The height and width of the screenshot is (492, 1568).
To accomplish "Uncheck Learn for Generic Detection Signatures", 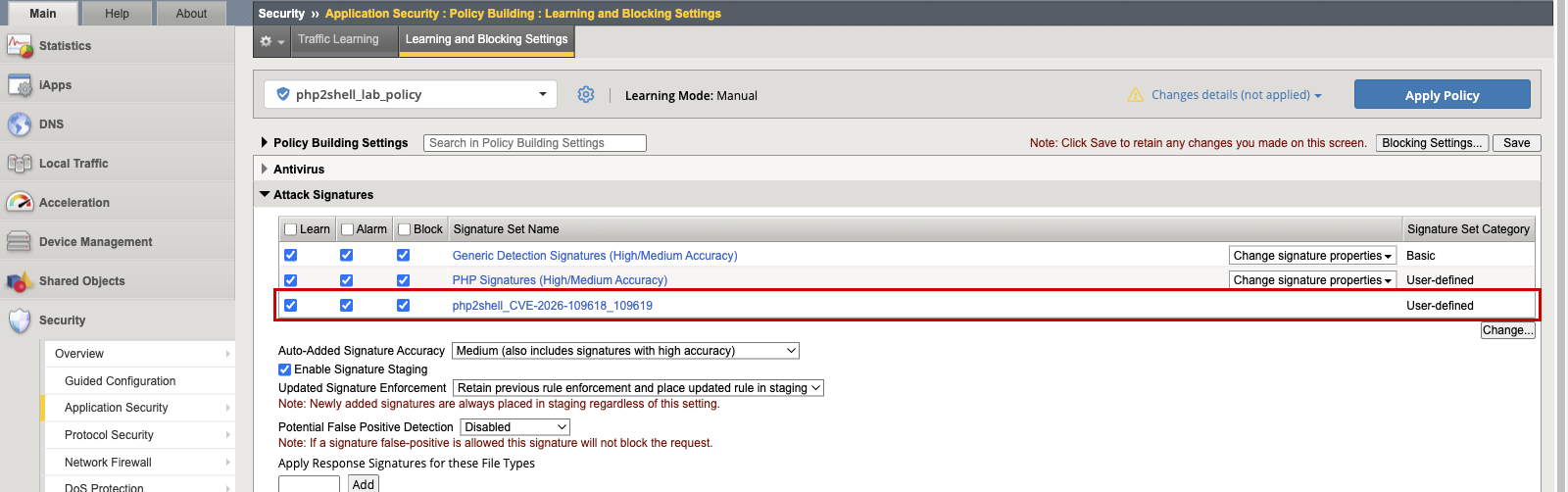I will click(290, 255).
